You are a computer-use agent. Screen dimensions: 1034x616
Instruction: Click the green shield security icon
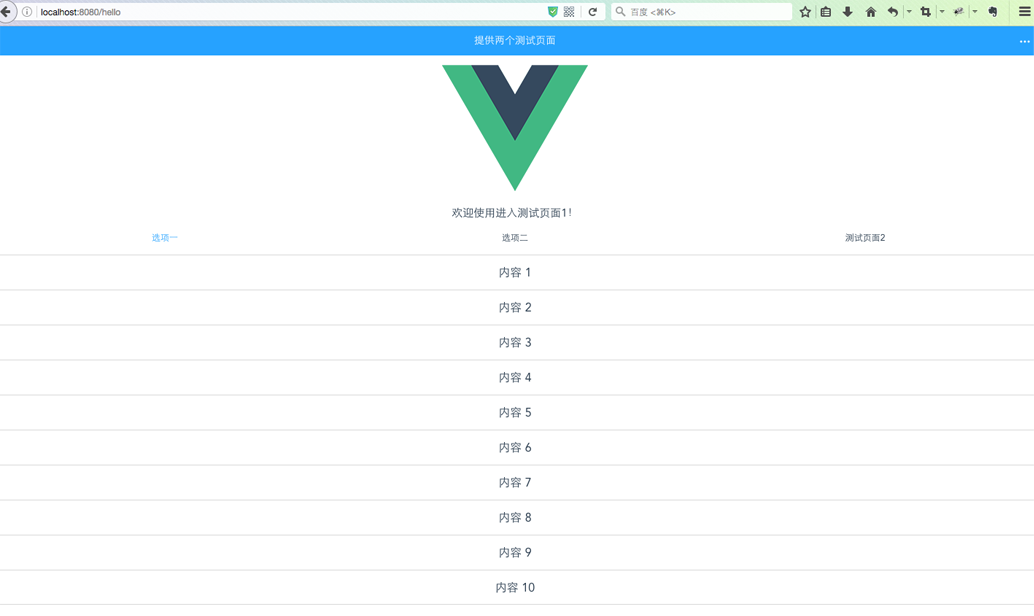pyautogui.click(x=553, y=12)
